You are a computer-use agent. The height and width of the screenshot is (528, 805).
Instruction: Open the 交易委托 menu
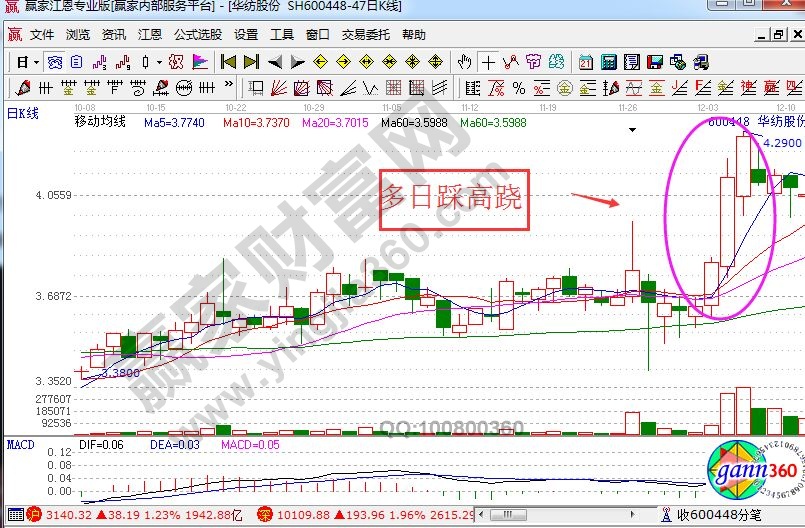coord(366,34)
